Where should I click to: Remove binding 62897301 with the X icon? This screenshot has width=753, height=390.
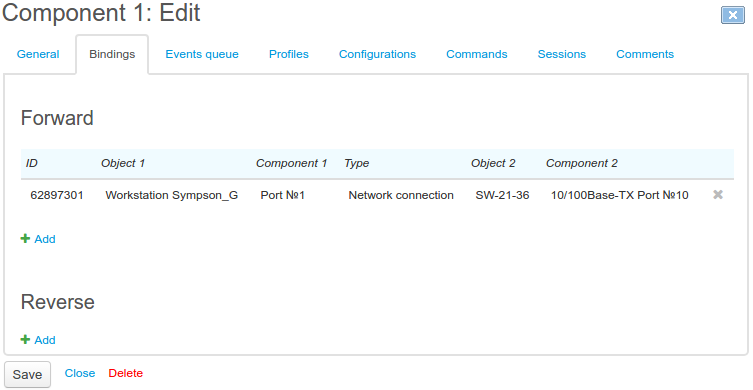pos(718,195)
